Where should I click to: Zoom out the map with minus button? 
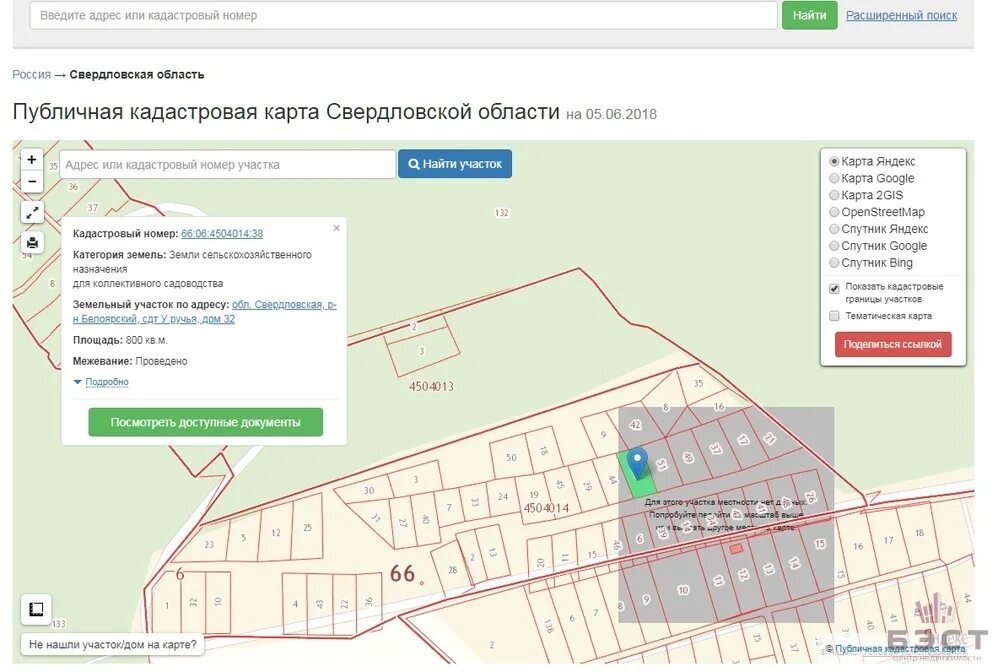click(32, 181)
